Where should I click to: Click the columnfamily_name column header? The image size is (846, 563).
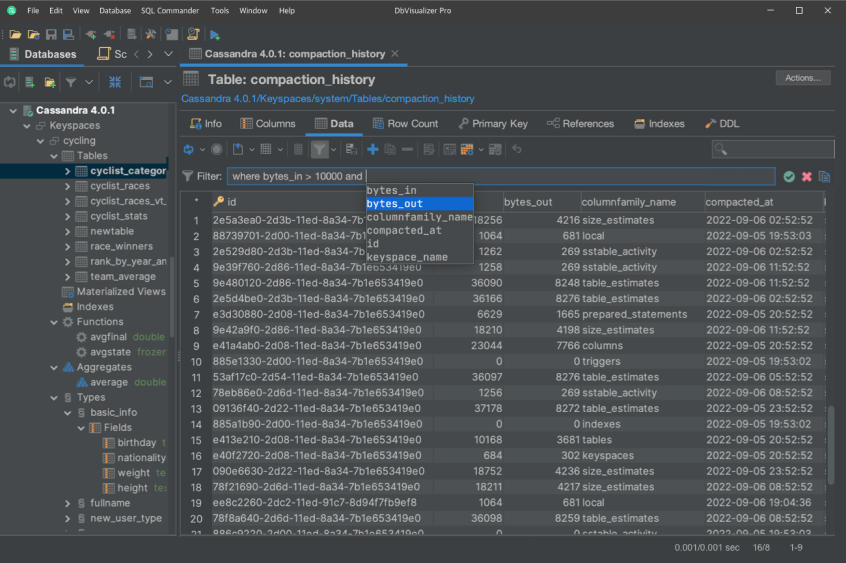[x=642, y=202]
